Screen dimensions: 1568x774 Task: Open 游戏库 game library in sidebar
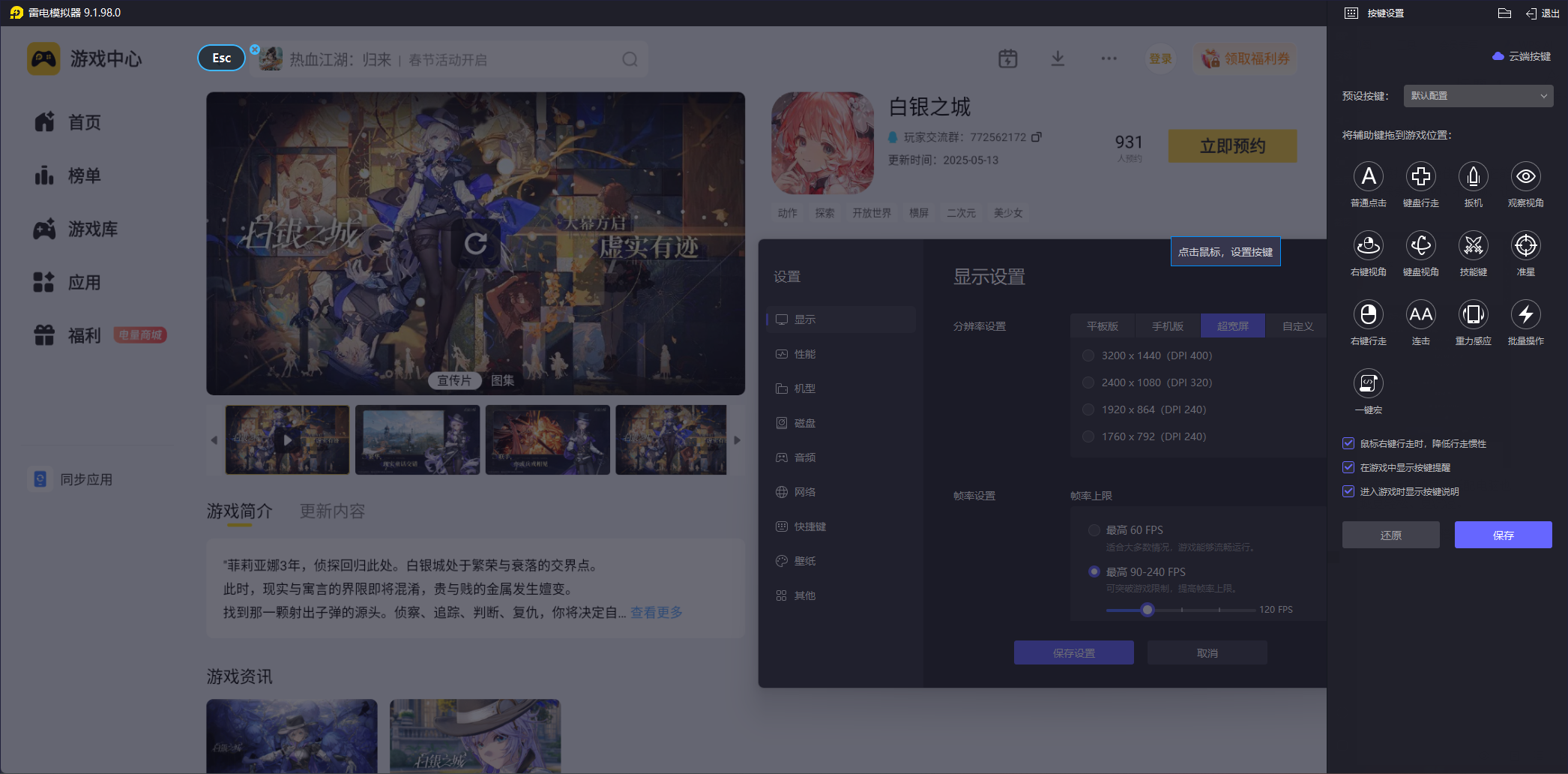(x=75, y=229)
